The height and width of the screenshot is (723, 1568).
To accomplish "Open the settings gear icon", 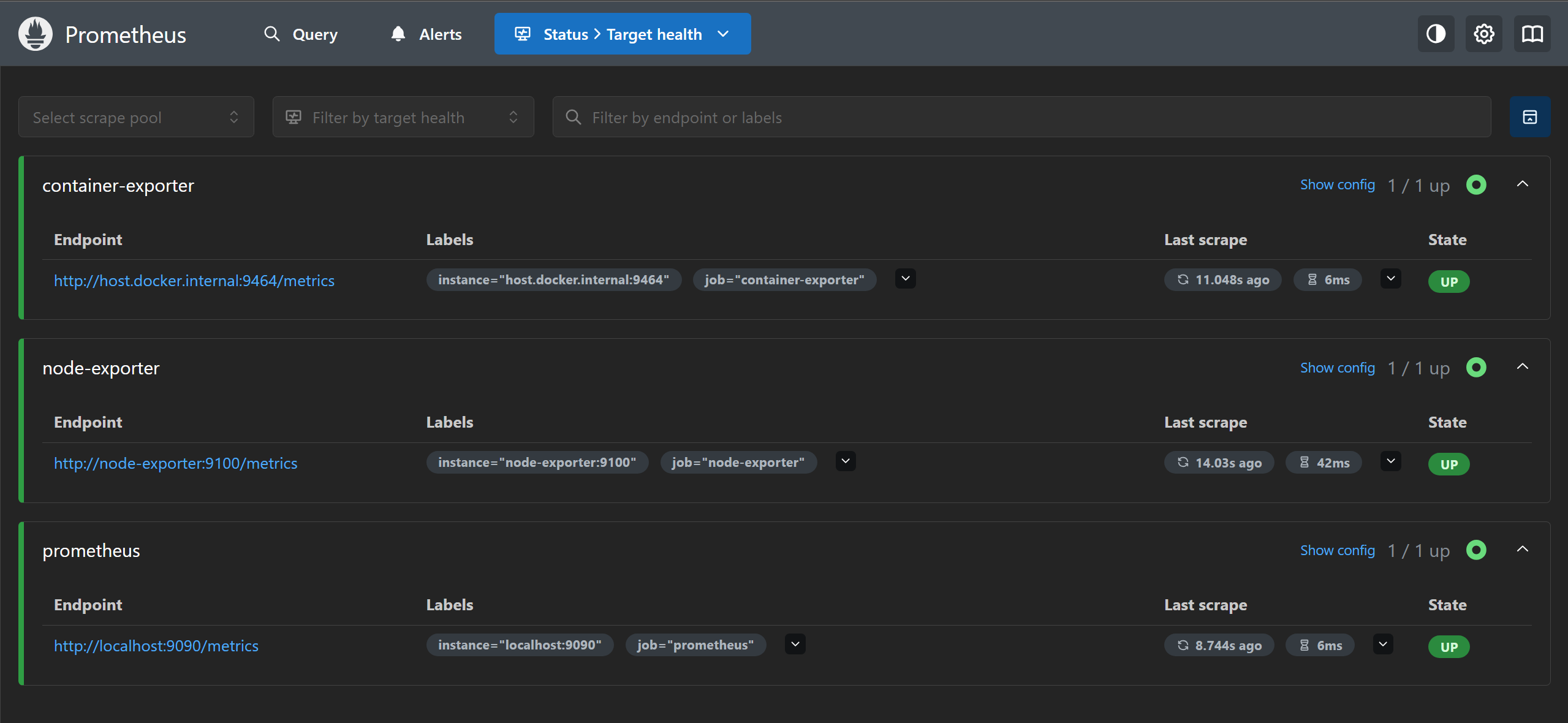I will tap(1483, 34).
